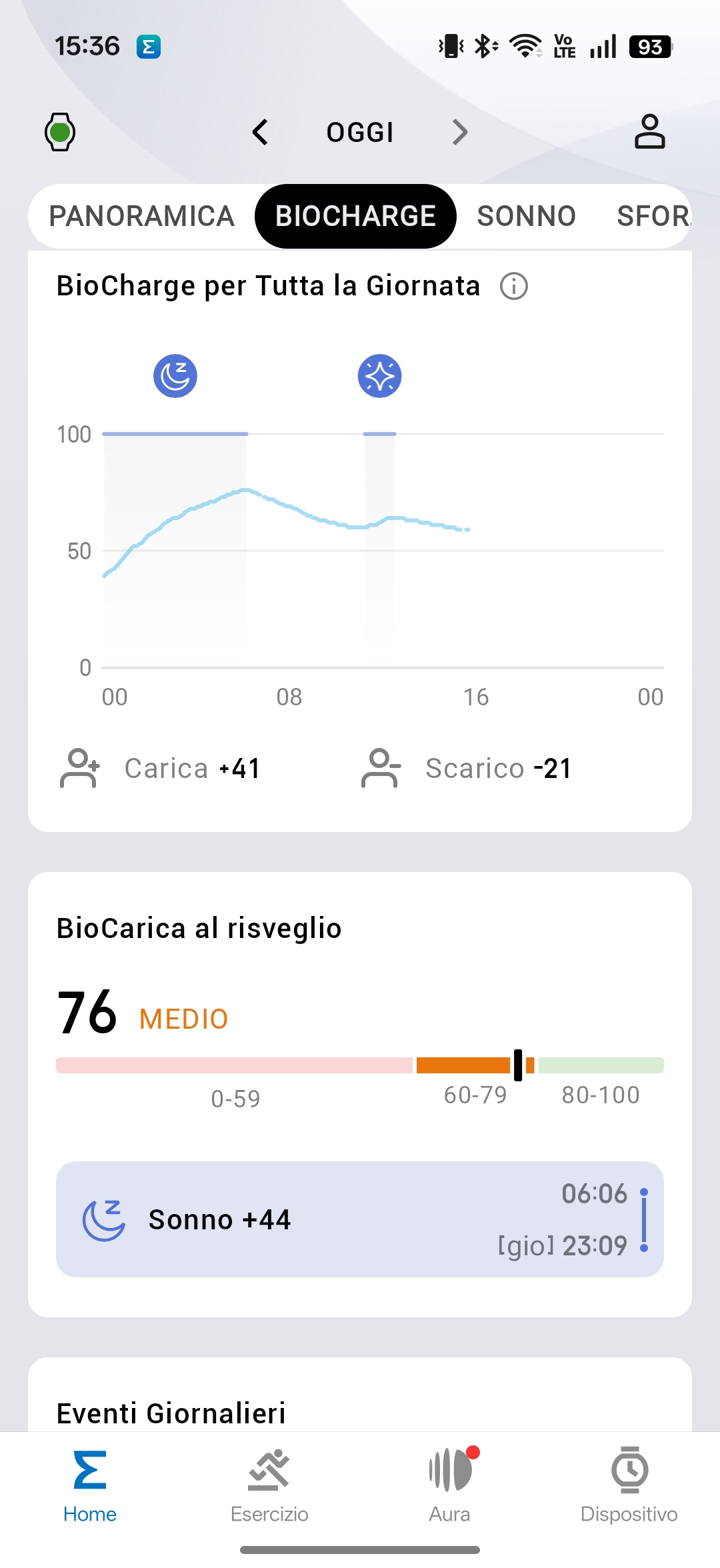Screen dimensions: 720x1568
Task: Tap the OGGI date selector
Action: tap(360, 132)
